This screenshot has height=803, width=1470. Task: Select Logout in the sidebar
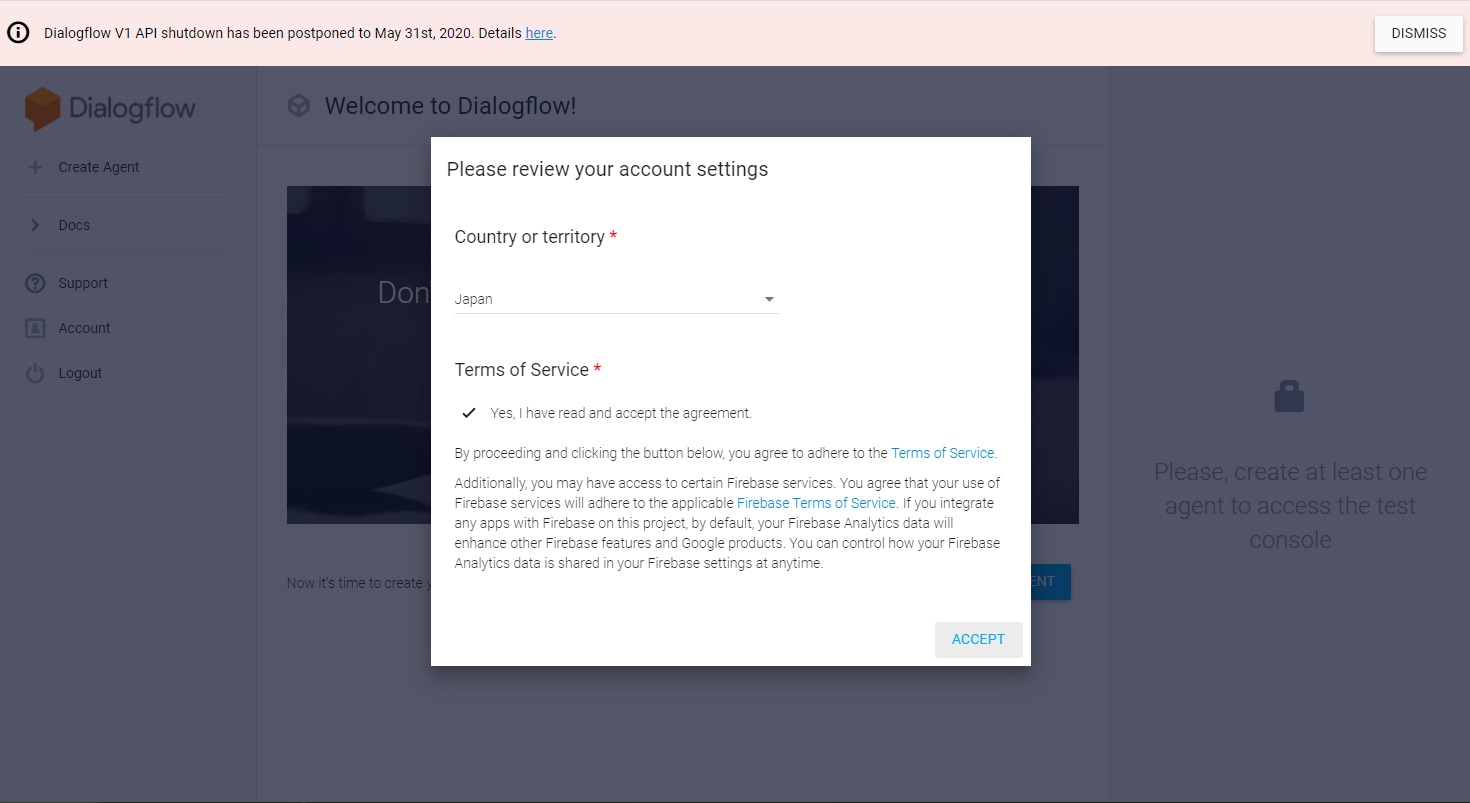[80, 373]
